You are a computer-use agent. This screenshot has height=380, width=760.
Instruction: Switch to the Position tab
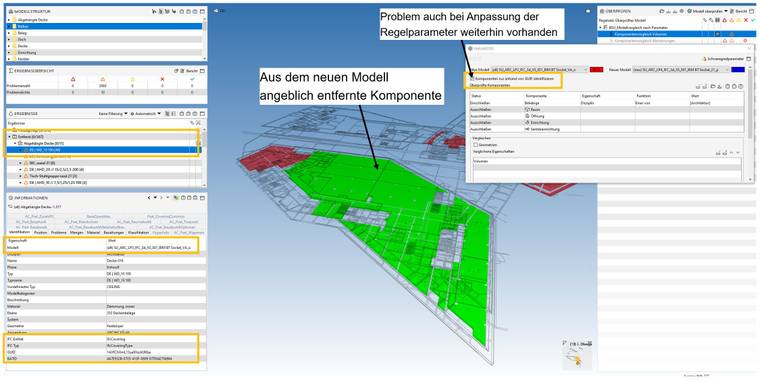click(x=41, y=233)
